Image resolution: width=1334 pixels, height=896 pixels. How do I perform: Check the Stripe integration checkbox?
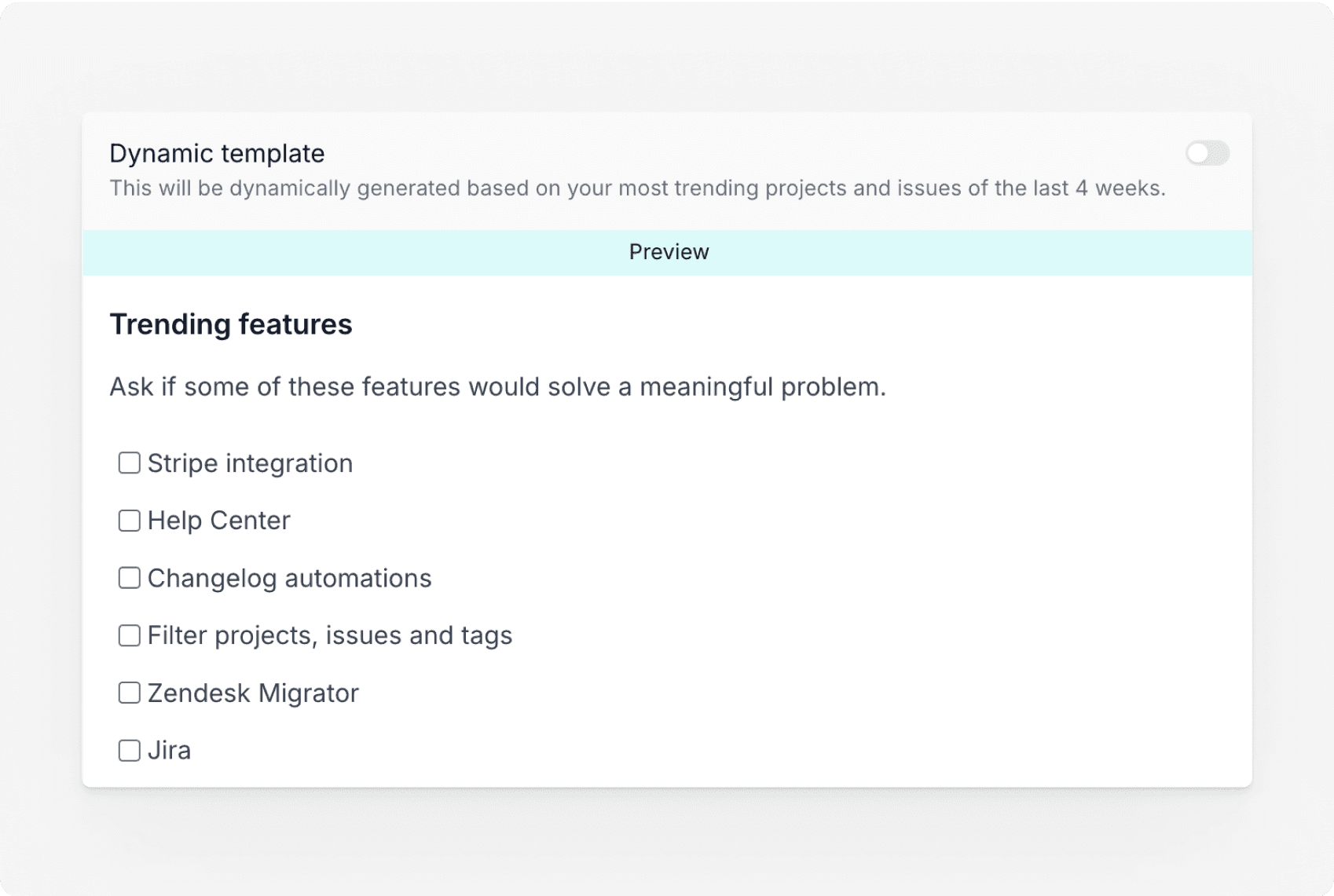[129, 463]
